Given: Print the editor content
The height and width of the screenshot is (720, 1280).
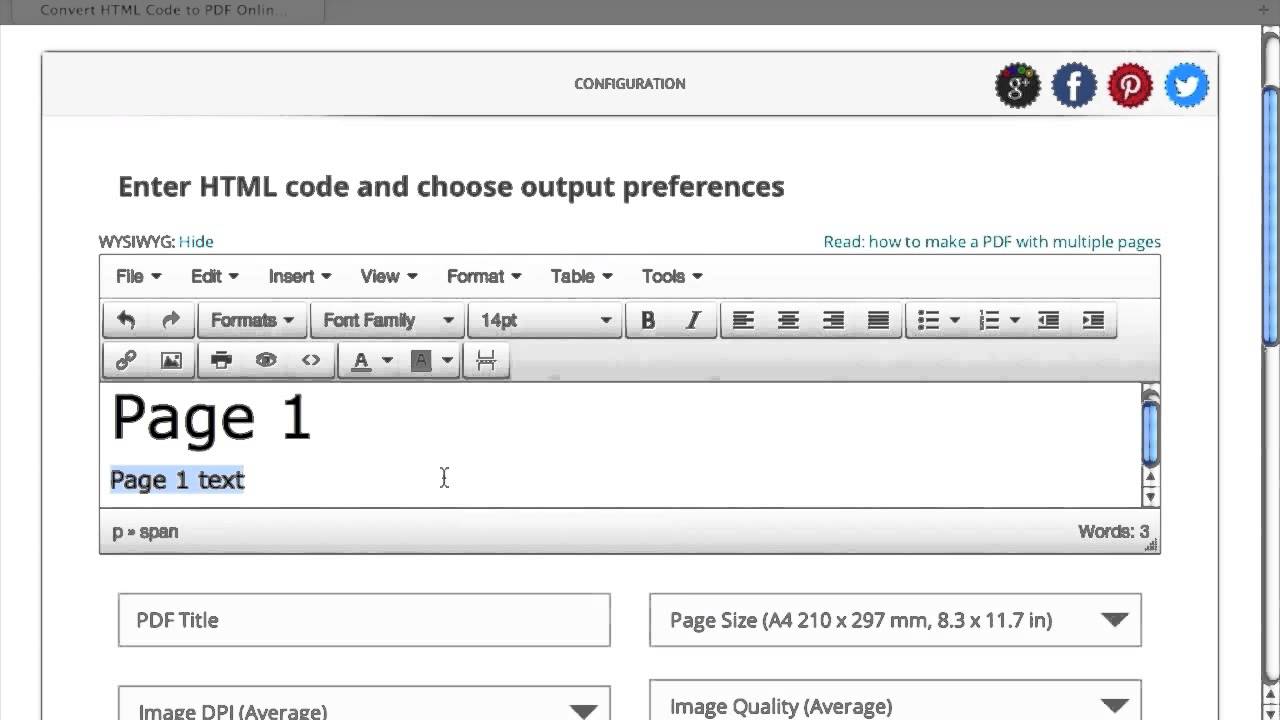Looking at the screenshot, I should pos(221,360).
